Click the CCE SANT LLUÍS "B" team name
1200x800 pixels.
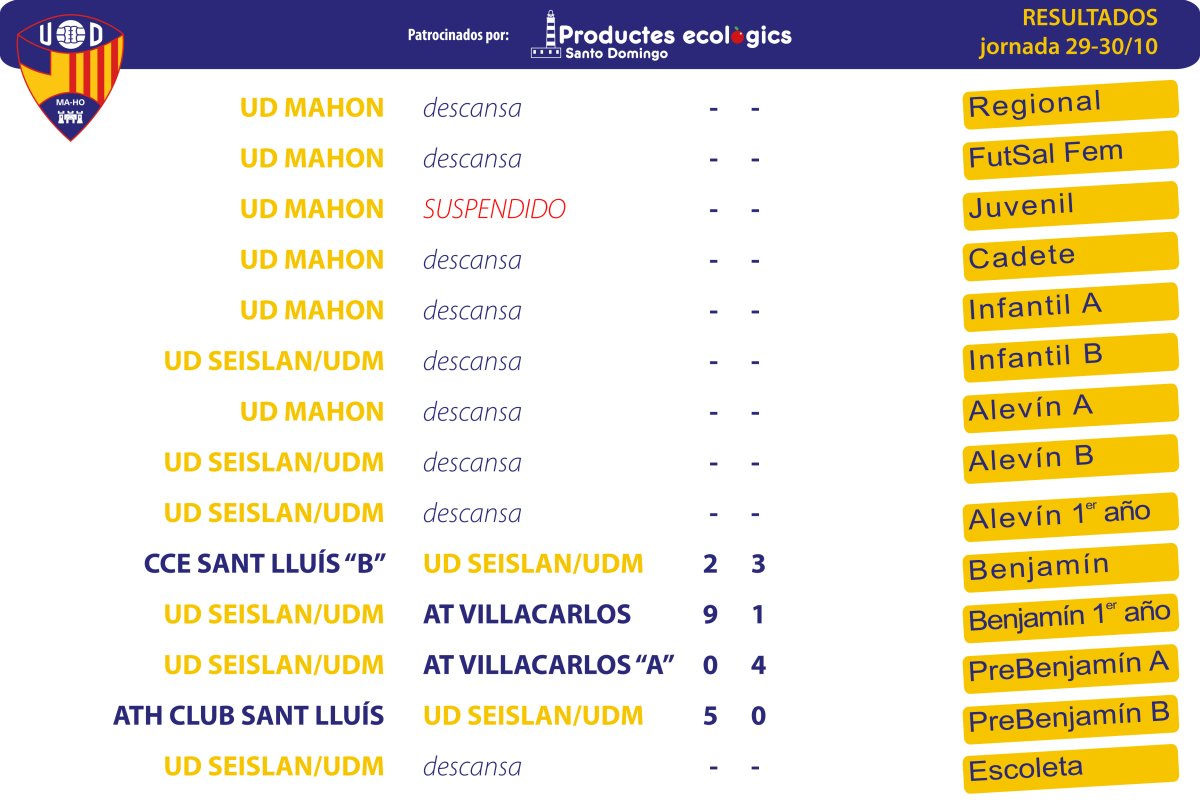click(264, 564)
